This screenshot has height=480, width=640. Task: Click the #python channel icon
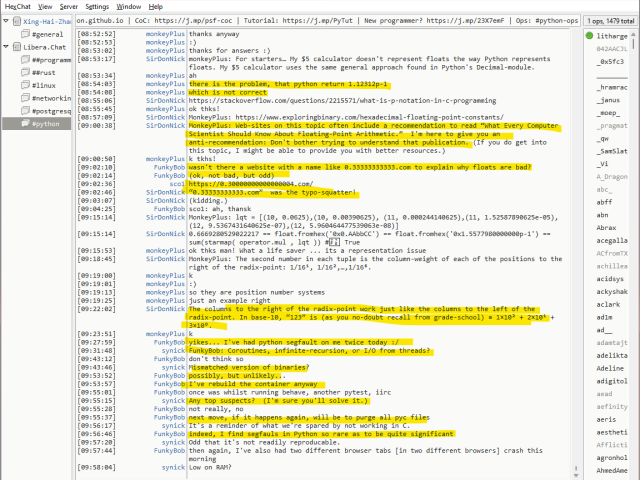(x=25, y=125)
